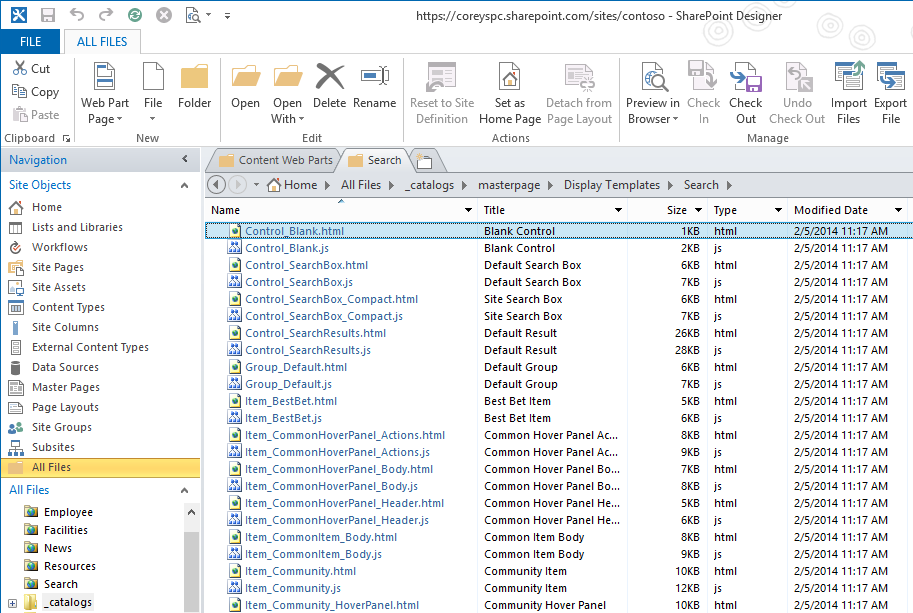Click the green Refresh icon

tap(135, 15)
